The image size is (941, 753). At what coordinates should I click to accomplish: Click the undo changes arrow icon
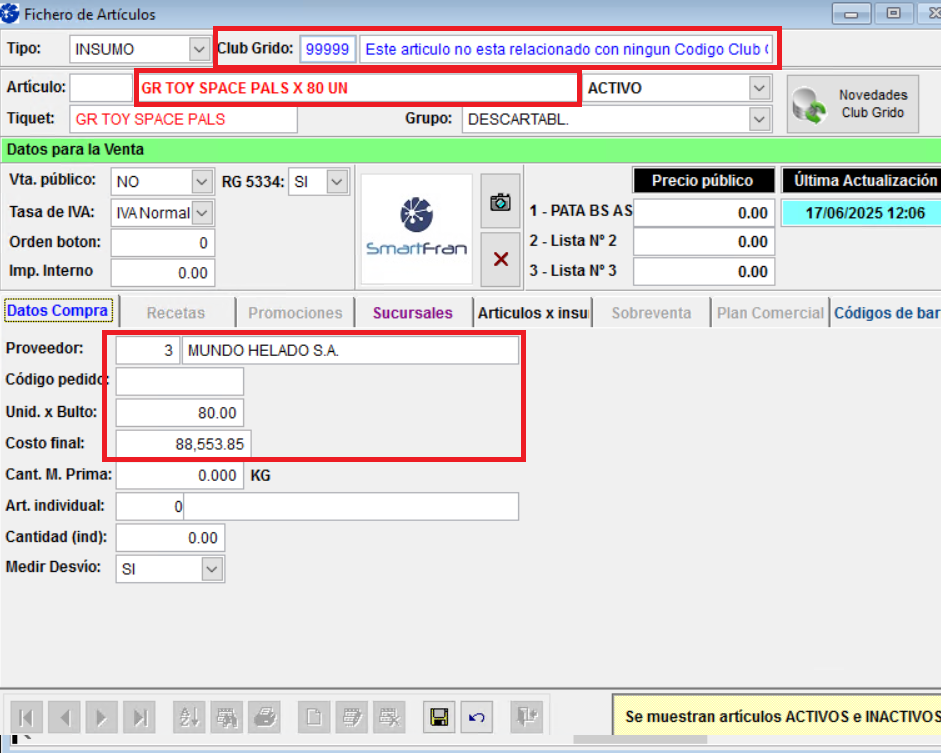tap(477, 716)
